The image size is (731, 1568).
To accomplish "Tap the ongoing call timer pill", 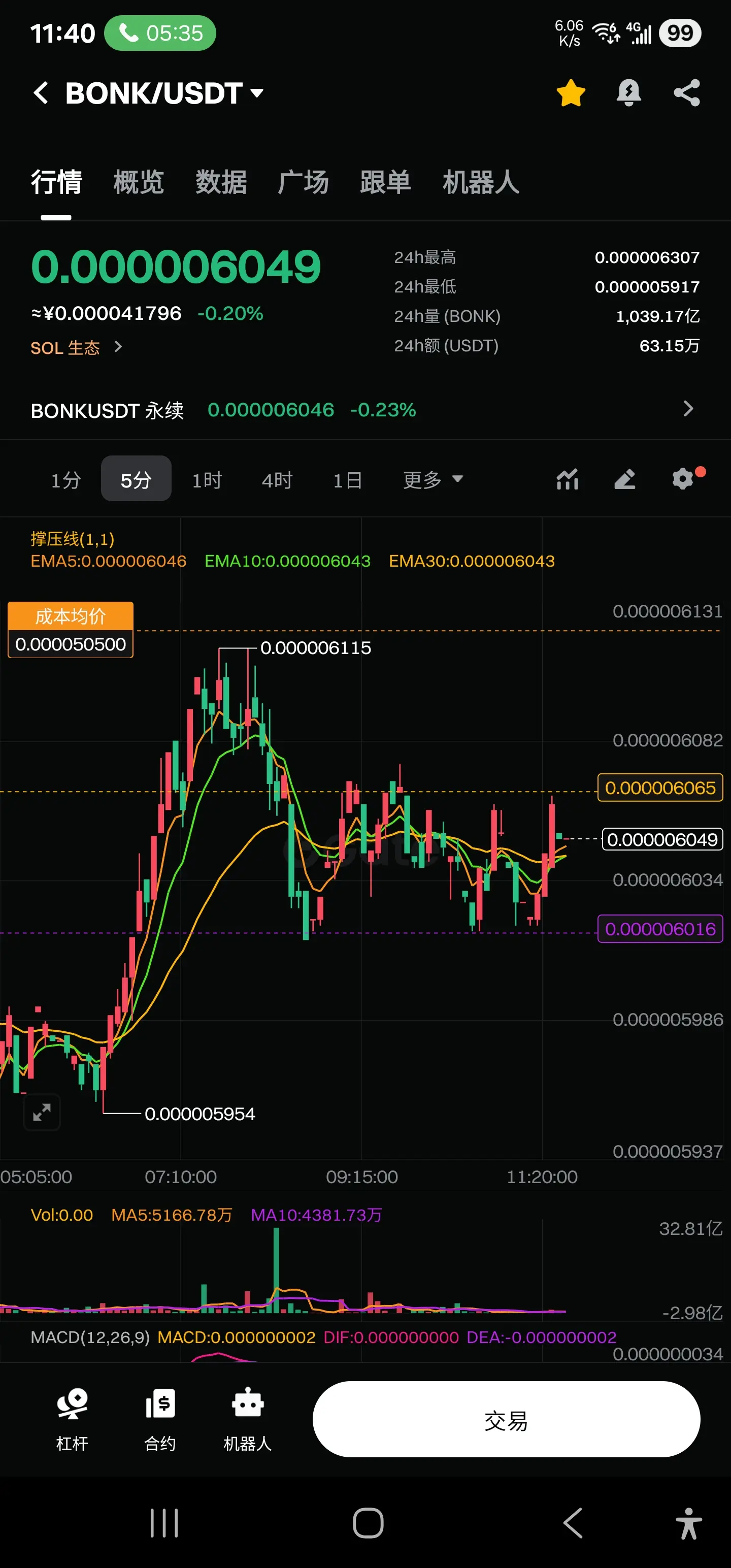I will pos(160,33).
